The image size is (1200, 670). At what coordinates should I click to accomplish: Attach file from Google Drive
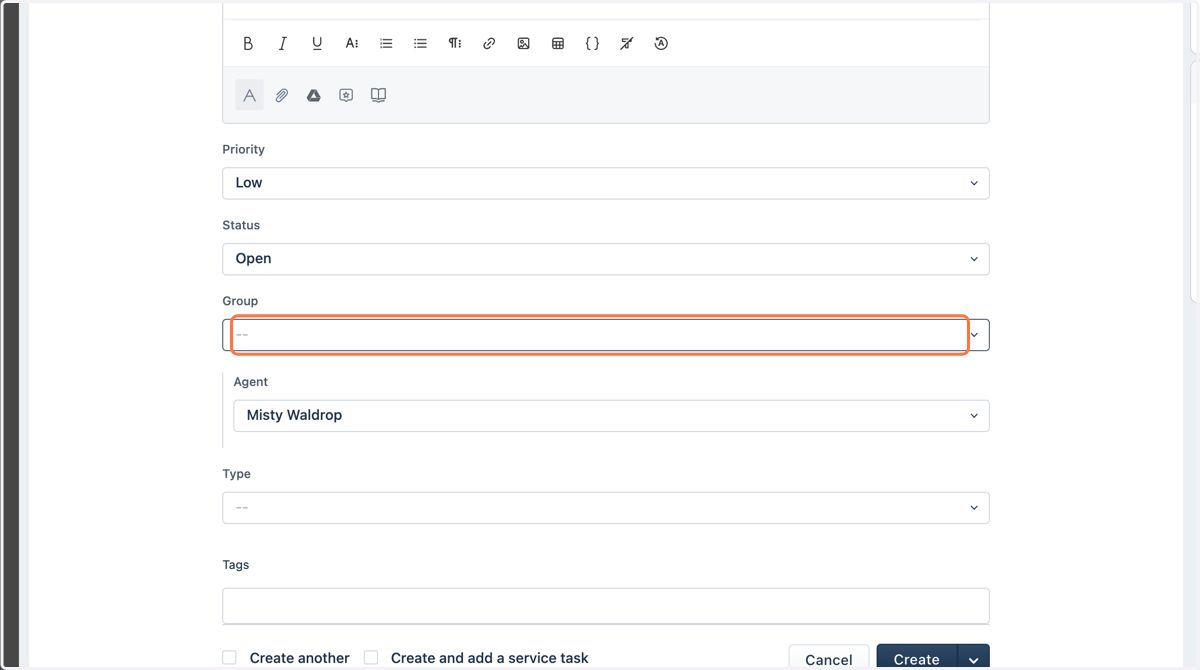tap(314, 95)
